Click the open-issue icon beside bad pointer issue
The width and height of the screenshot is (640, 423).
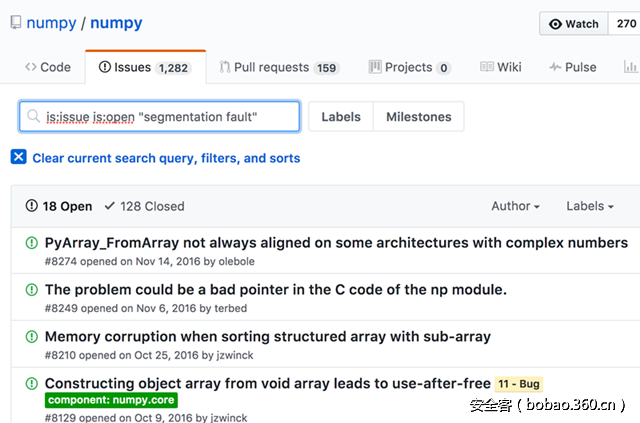tap(31, 290)
